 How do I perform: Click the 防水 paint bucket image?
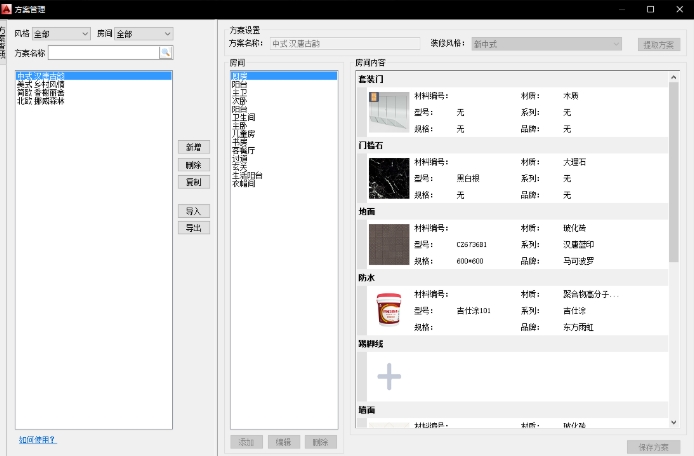pos(388,310)
